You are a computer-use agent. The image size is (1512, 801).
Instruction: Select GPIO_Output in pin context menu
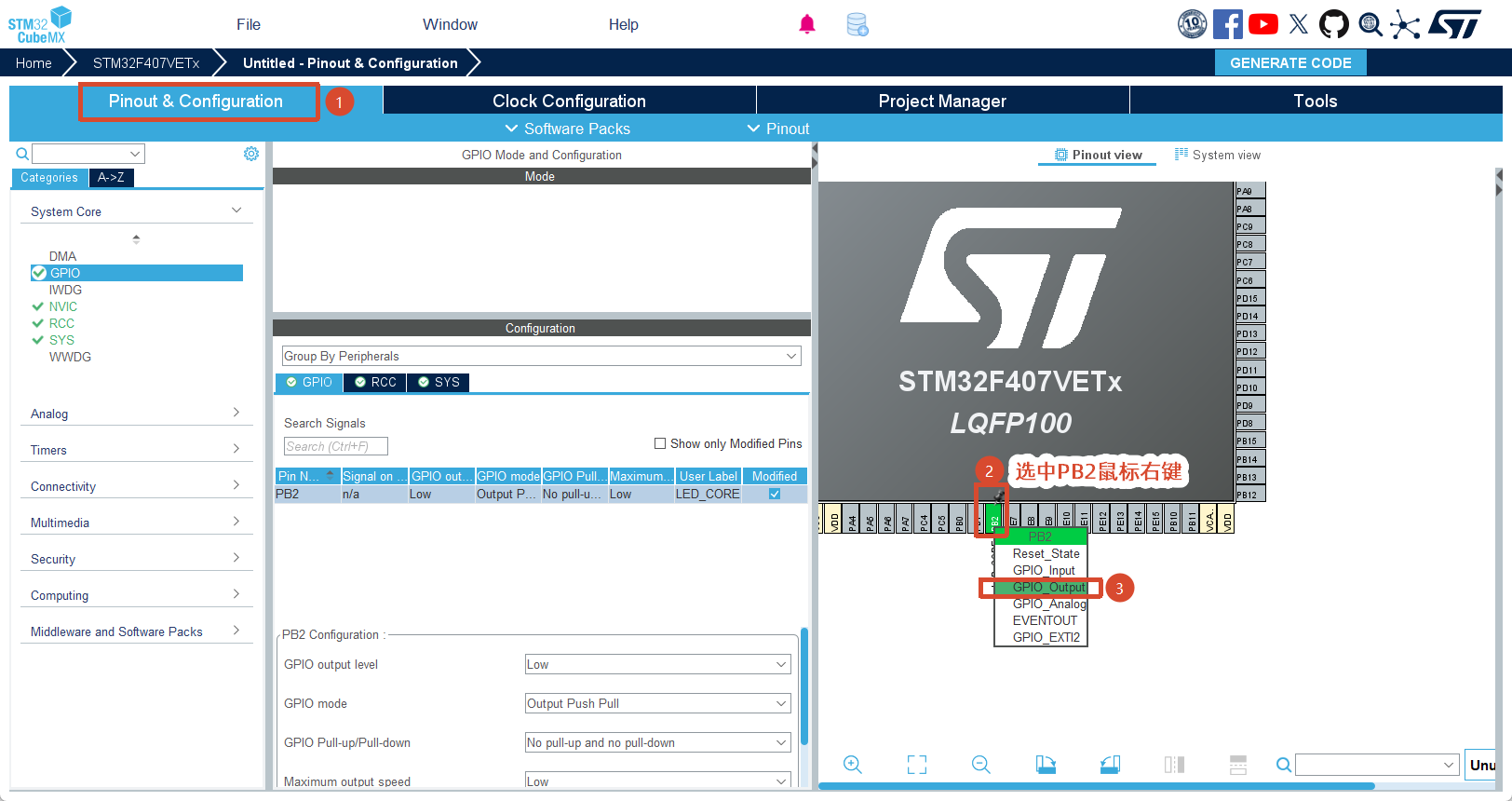point(1041,587)
